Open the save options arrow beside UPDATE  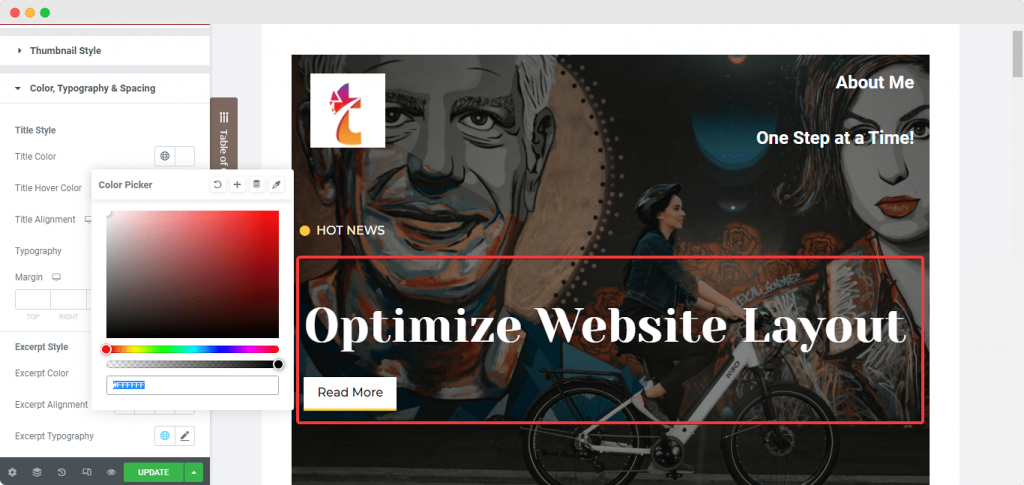[x=193, y=472]
